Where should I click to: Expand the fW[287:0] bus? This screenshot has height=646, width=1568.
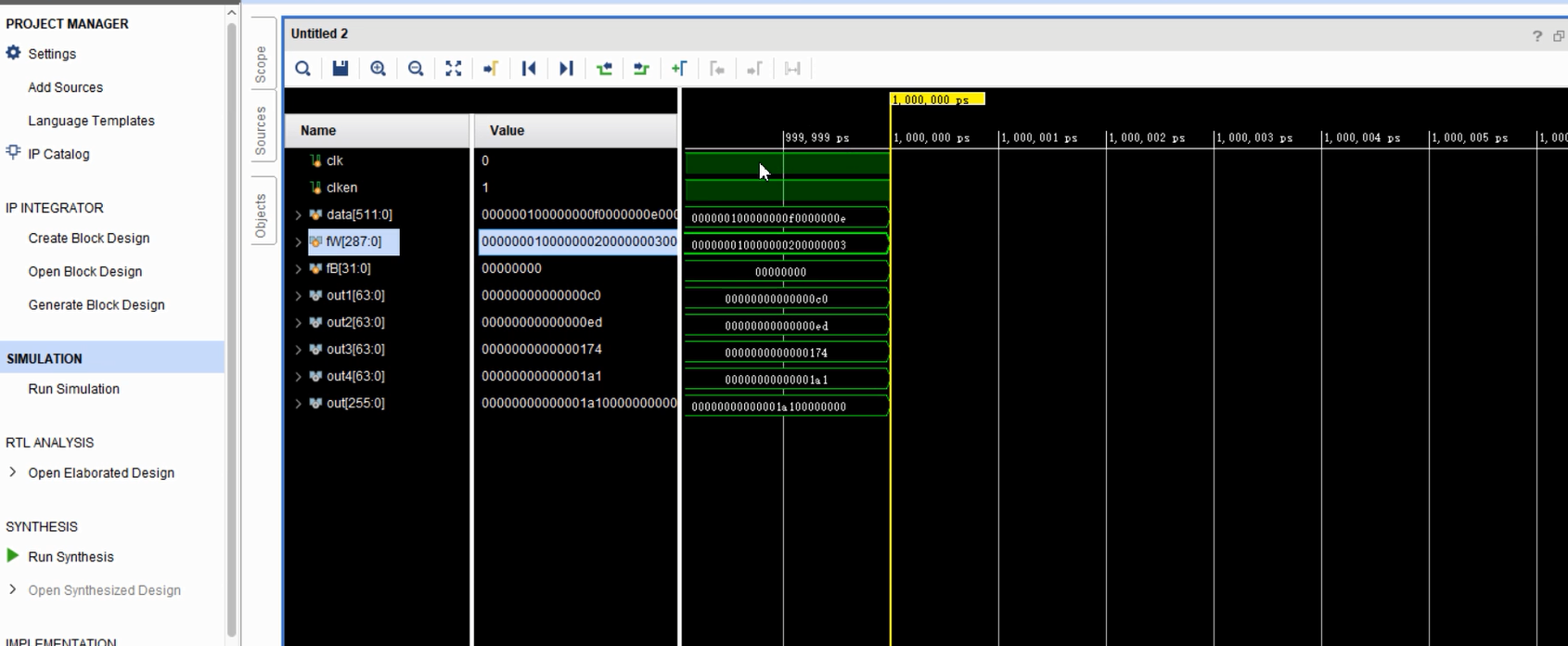coord(298,241)
